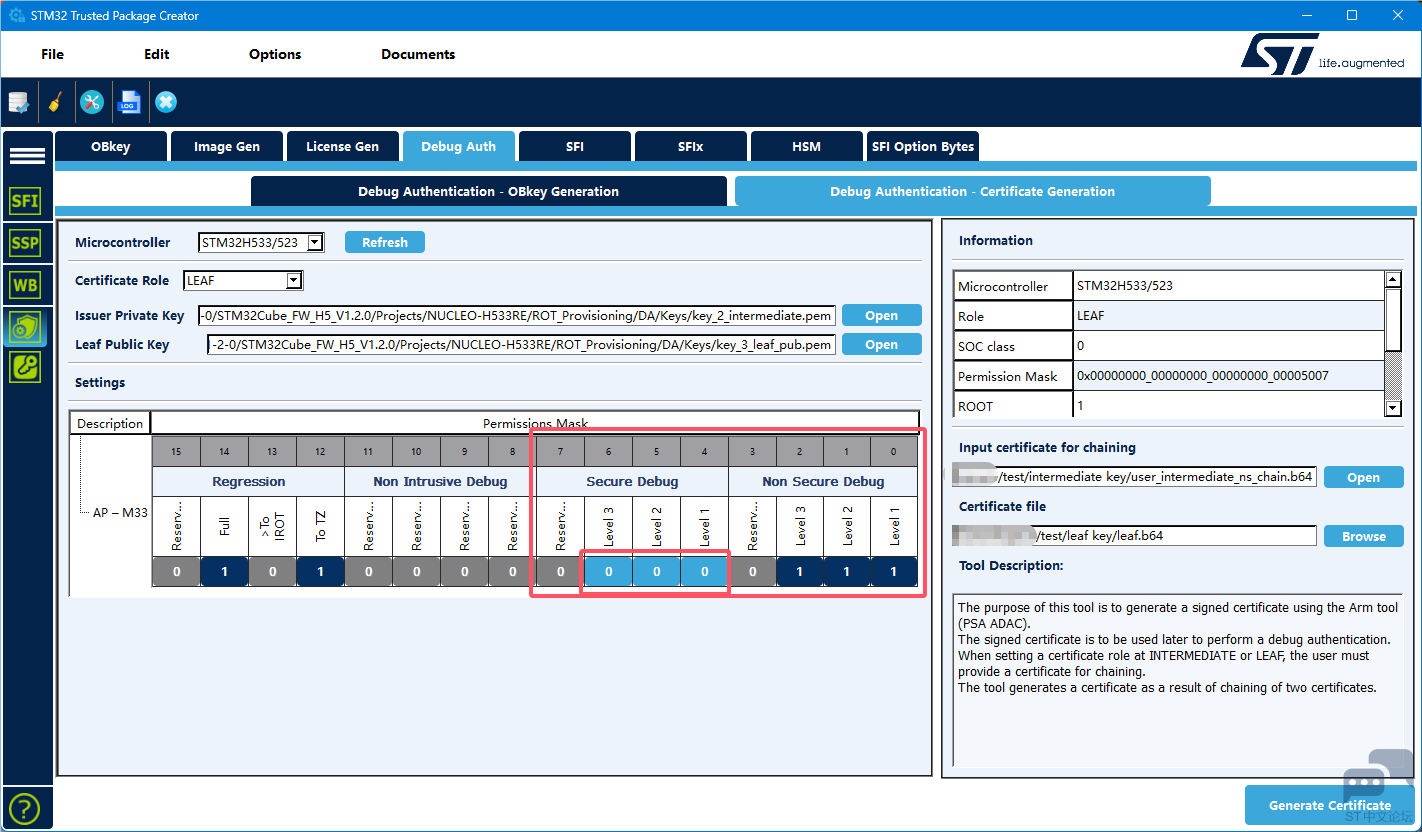Toggle Non Secure Debug Level 1 bit
1422x832 pixels.
[x=895, y=572]
